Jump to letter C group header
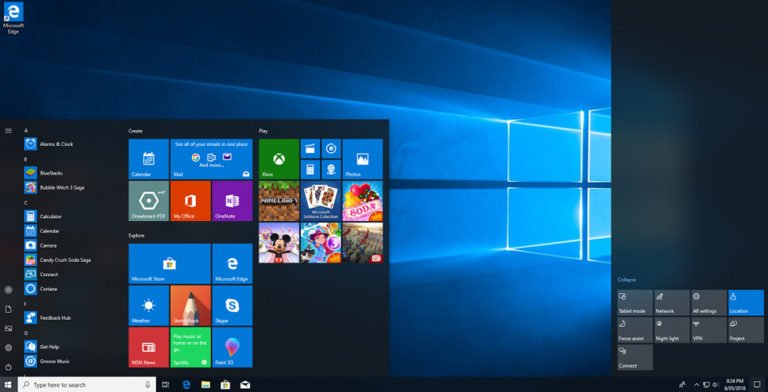 point(26,202)
